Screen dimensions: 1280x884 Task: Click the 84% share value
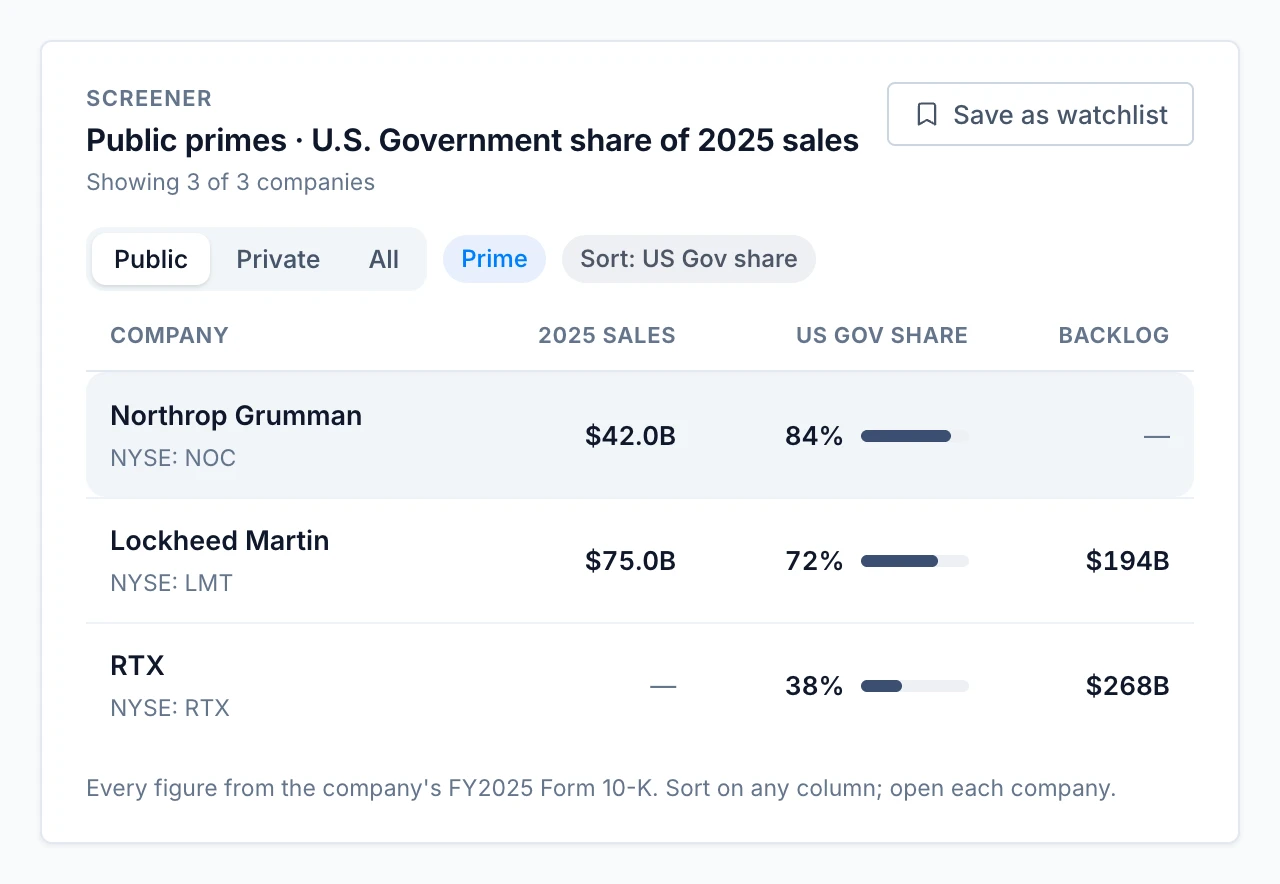(814, 436)
